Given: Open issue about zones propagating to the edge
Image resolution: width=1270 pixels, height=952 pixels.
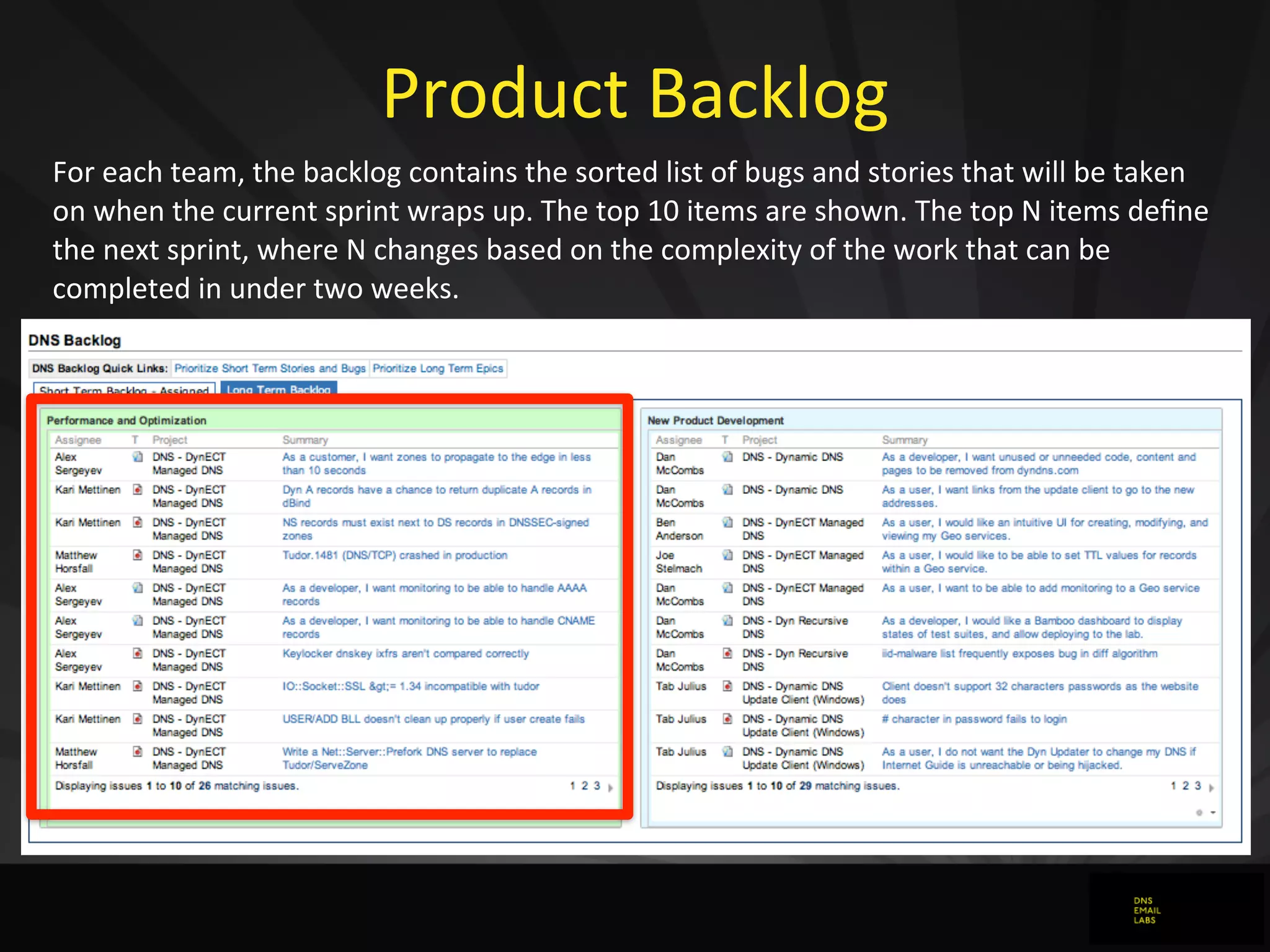Looking at the screenshot, I should 437,464.
